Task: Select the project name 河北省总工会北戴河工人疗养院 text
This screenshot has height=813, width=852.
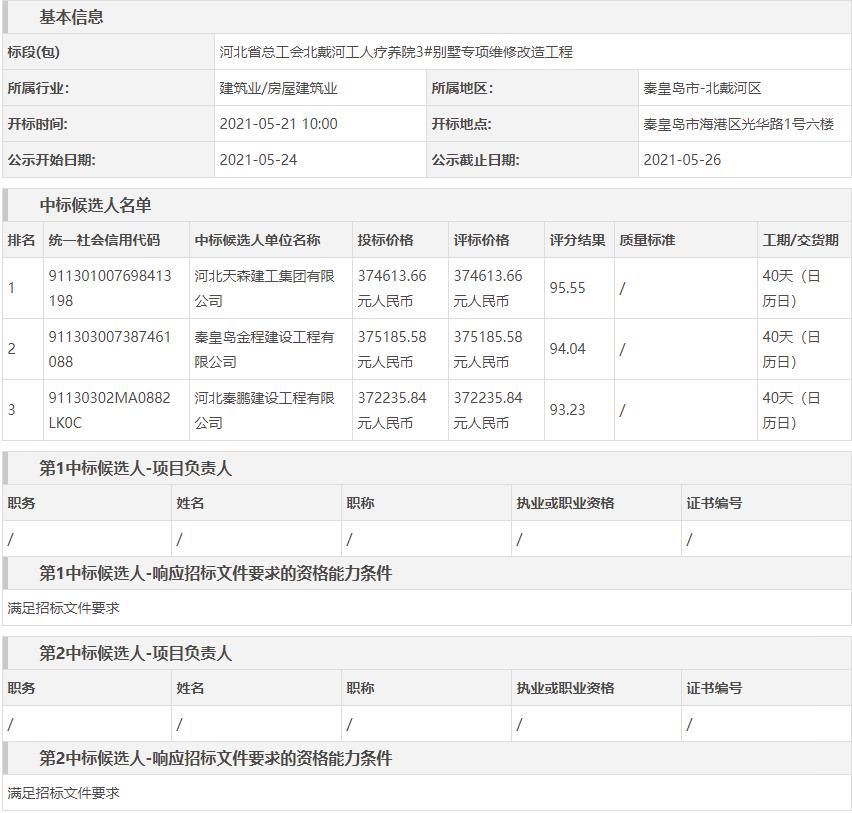Action: point(396,52)
